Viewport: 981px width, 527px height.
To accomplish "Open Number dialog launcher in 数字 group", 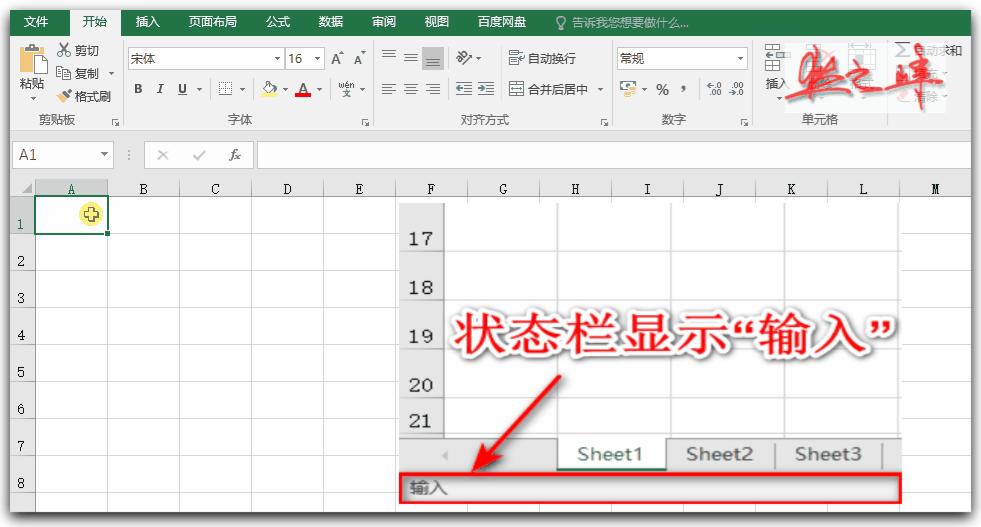I will coord(745,123).
